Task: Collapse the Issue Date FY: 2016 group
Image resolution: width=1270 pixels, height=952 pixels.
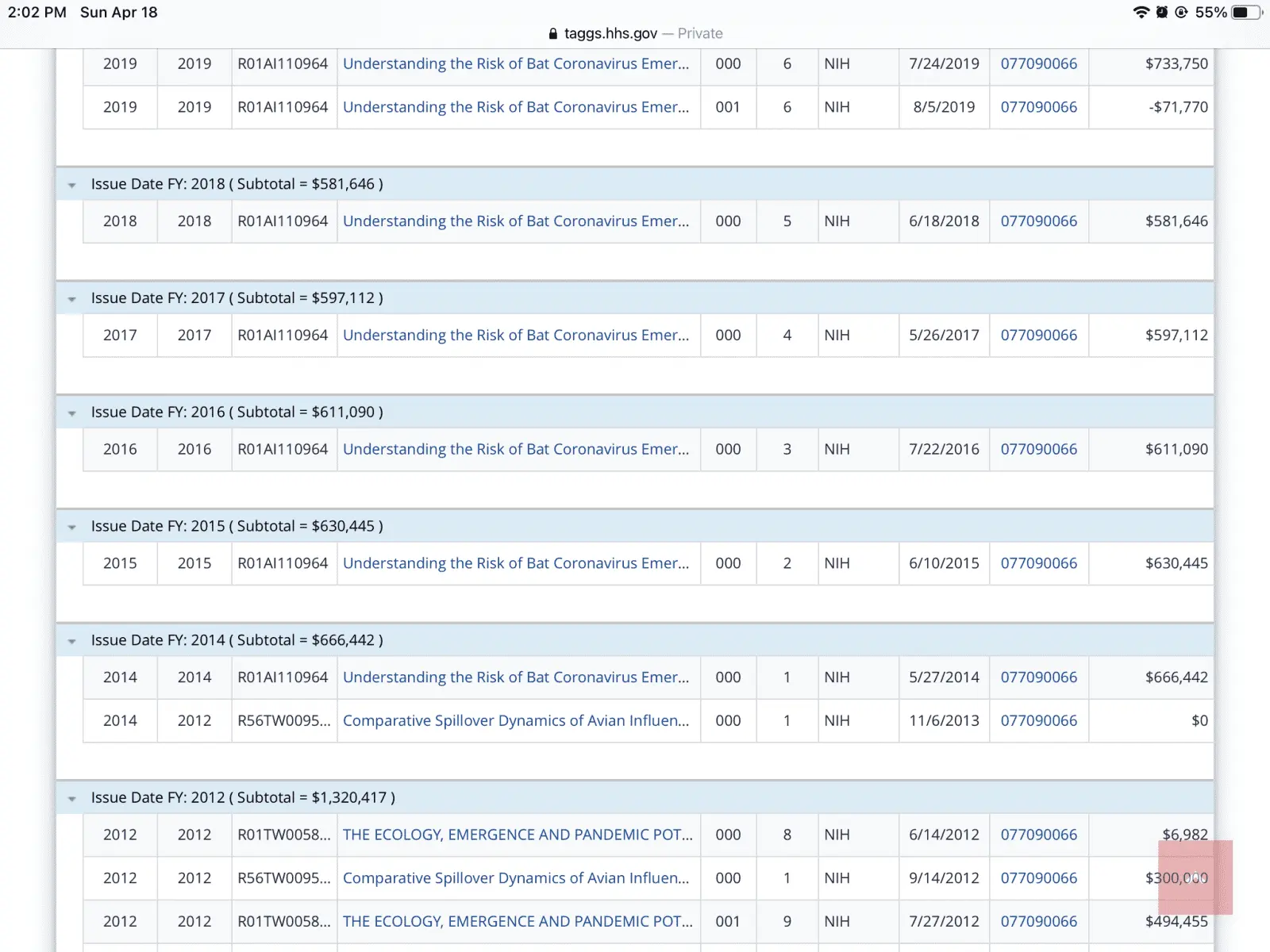Action: click(72, 413)
